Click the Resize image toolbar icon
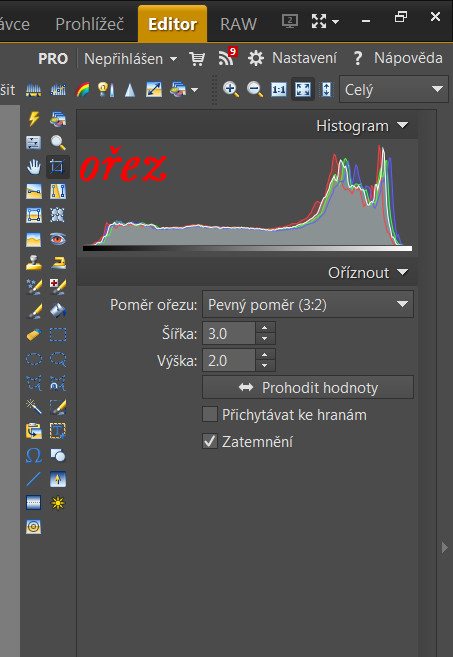This screenshot has width=453, height=657. 154,90
